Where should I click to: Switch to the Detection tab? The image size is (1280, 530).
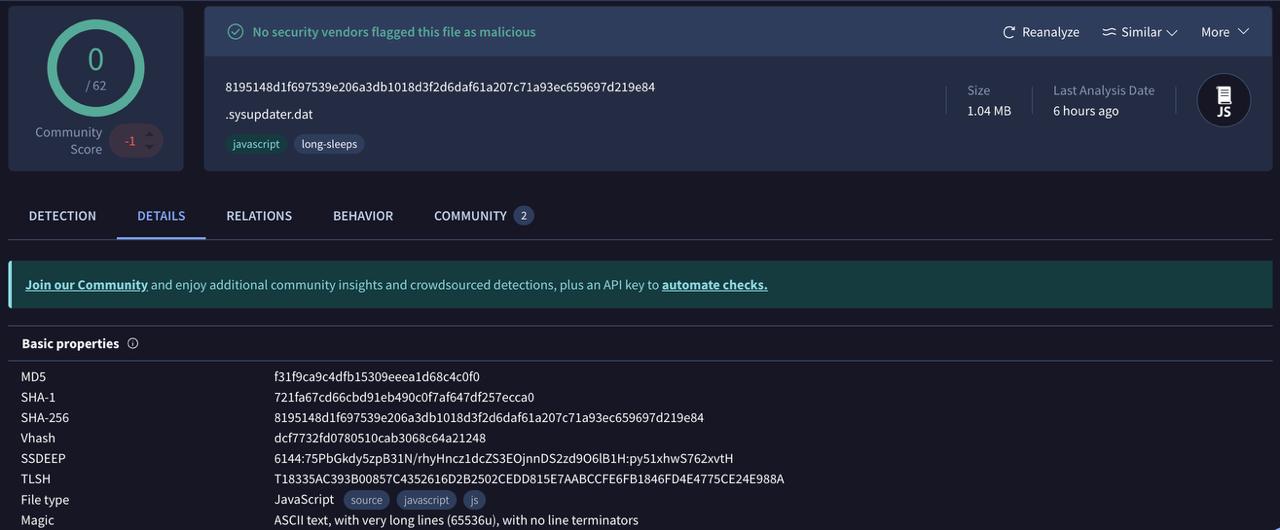click(x=62, y=216)
